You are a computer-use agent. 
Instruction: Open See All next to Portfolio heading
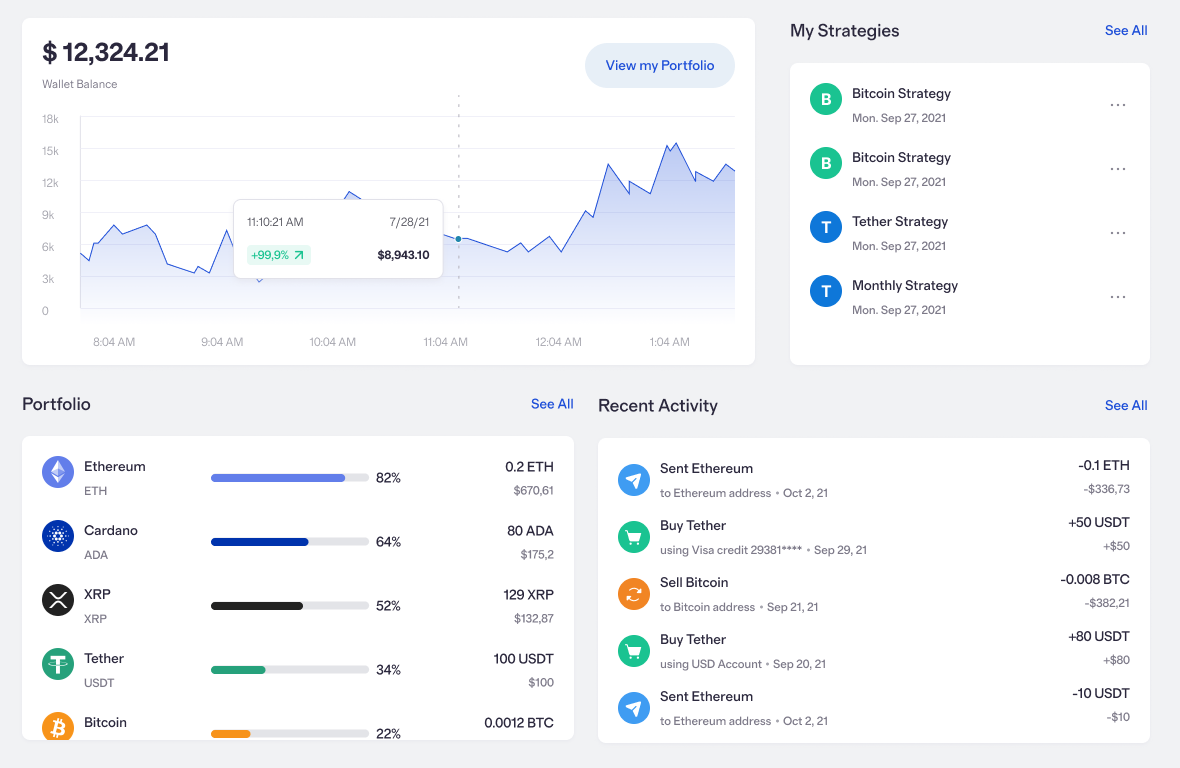coord(552,404)
